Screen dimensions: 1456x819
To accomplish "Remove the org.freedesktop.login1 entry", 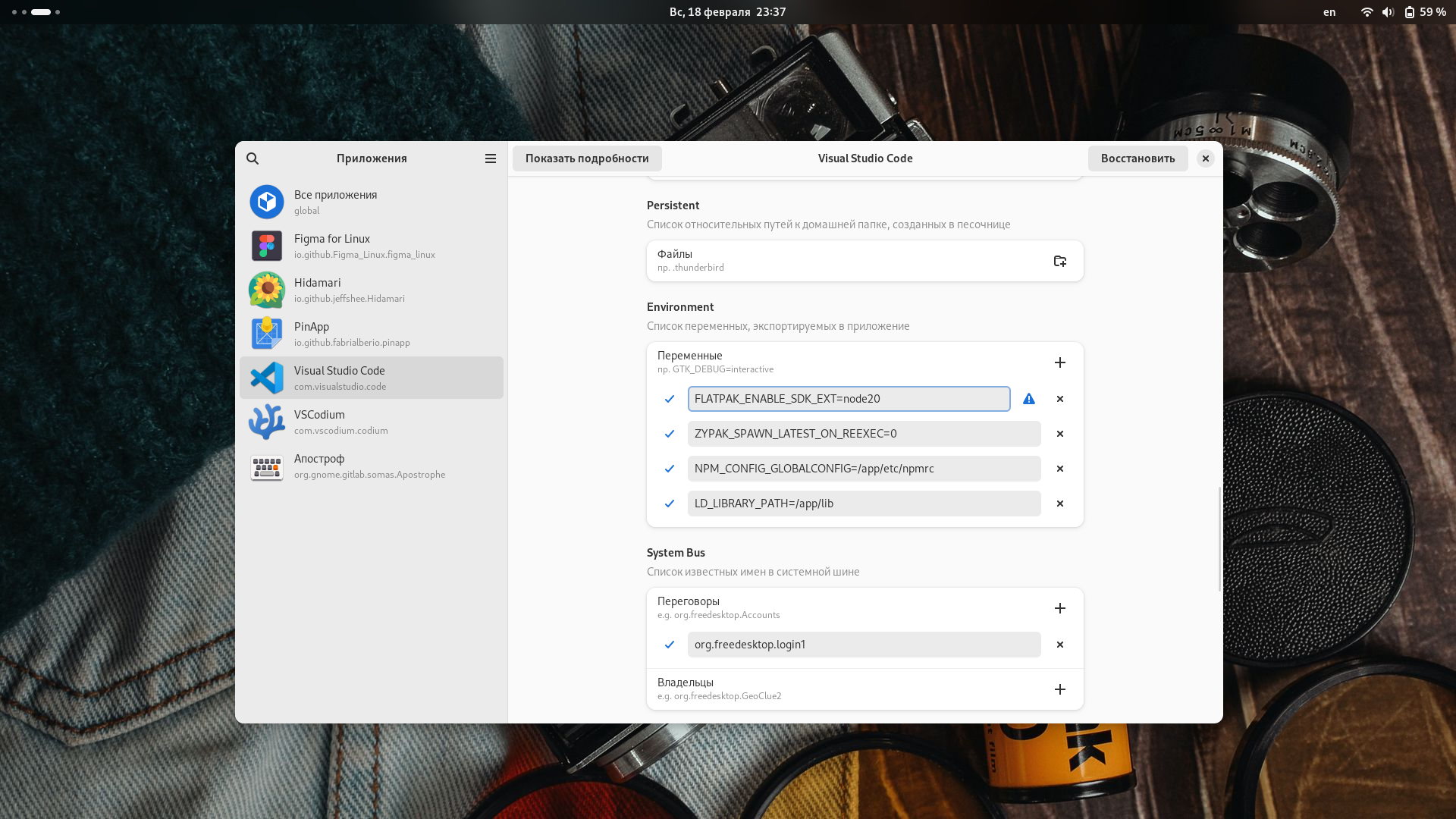I will (x=1060, y=645).
